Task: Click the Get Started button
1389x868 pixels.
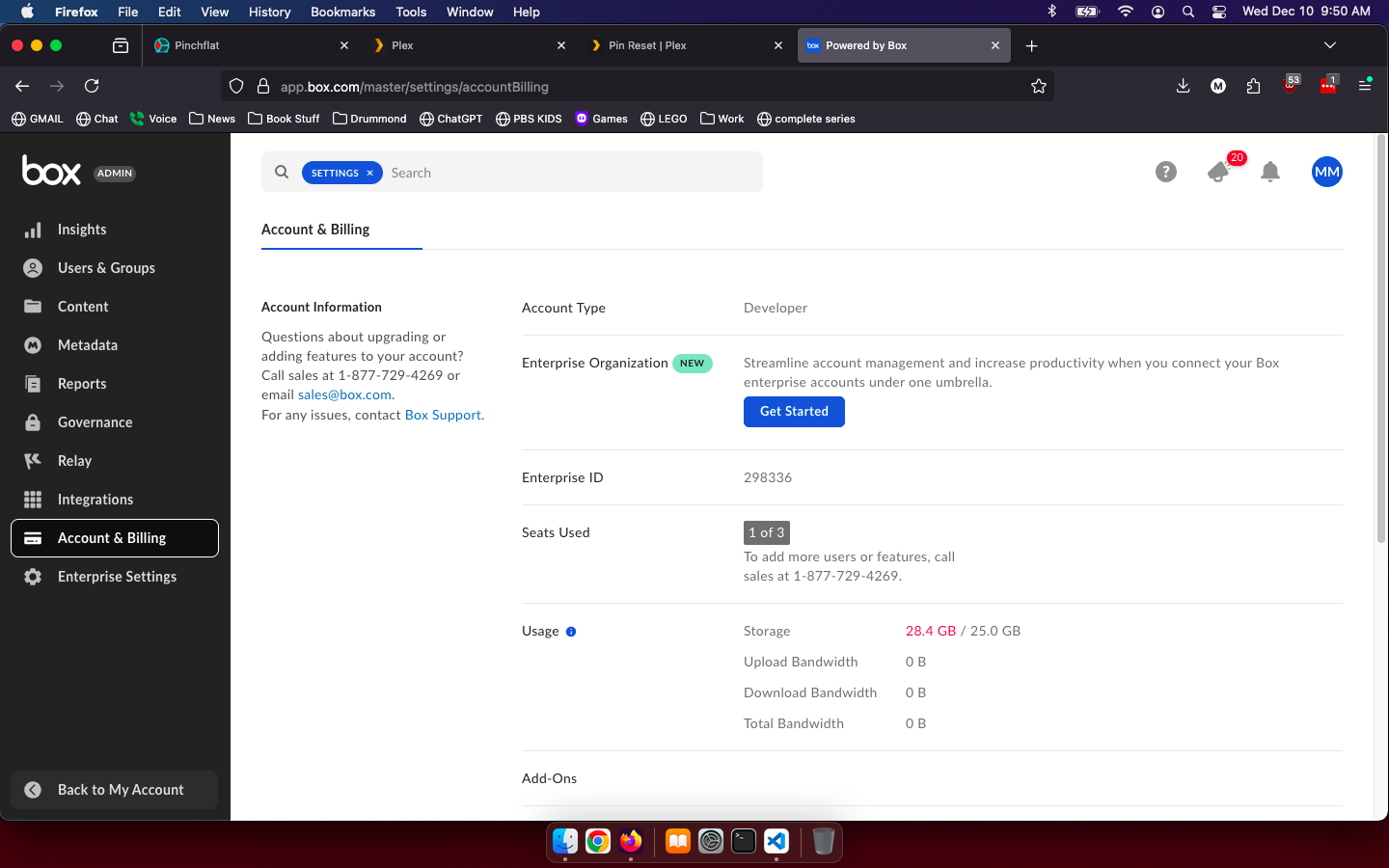Action: click(x=794, y=412)
